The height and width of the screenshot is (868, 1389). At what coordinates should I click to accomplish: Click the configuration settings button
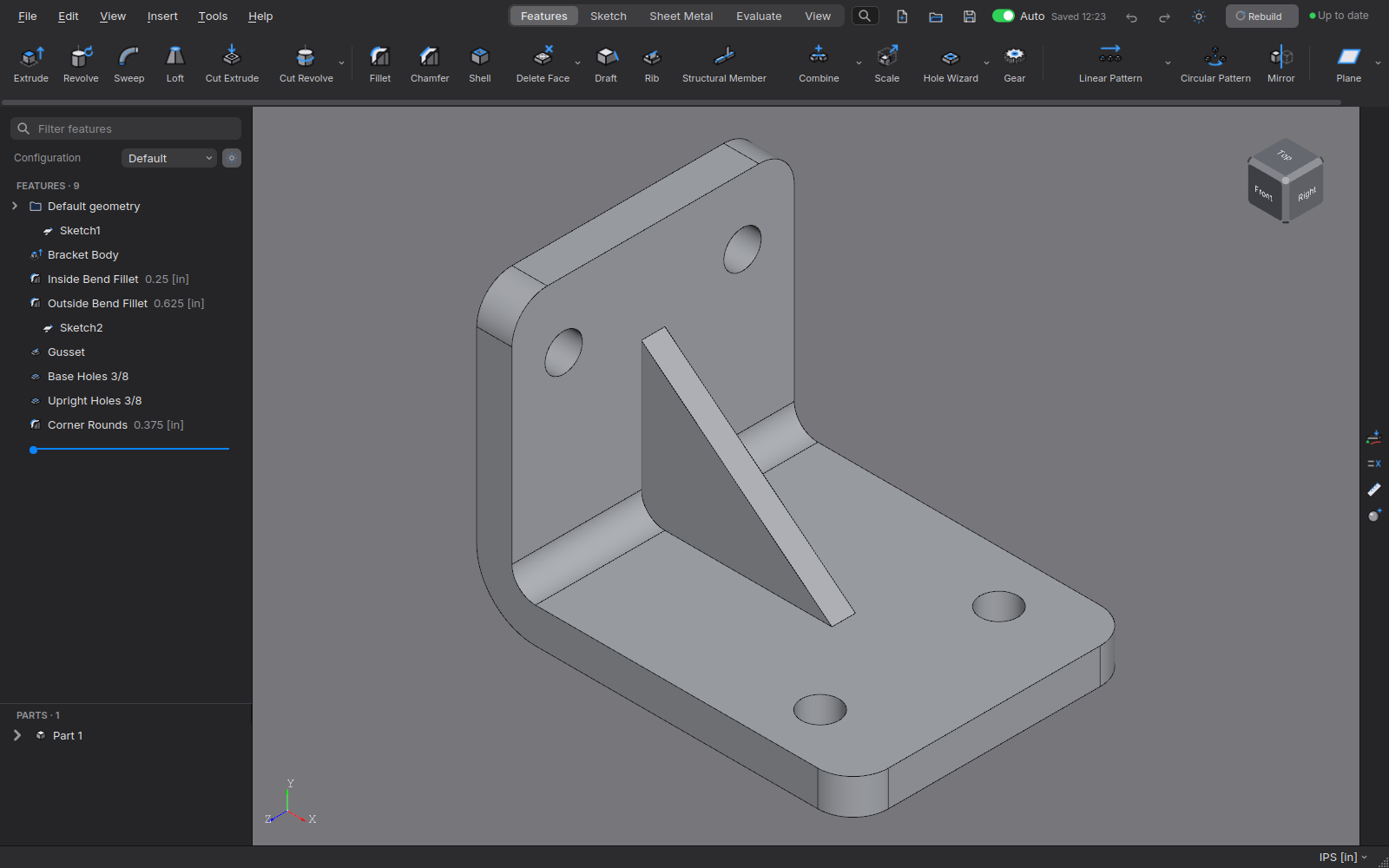[x=232, y=158]
